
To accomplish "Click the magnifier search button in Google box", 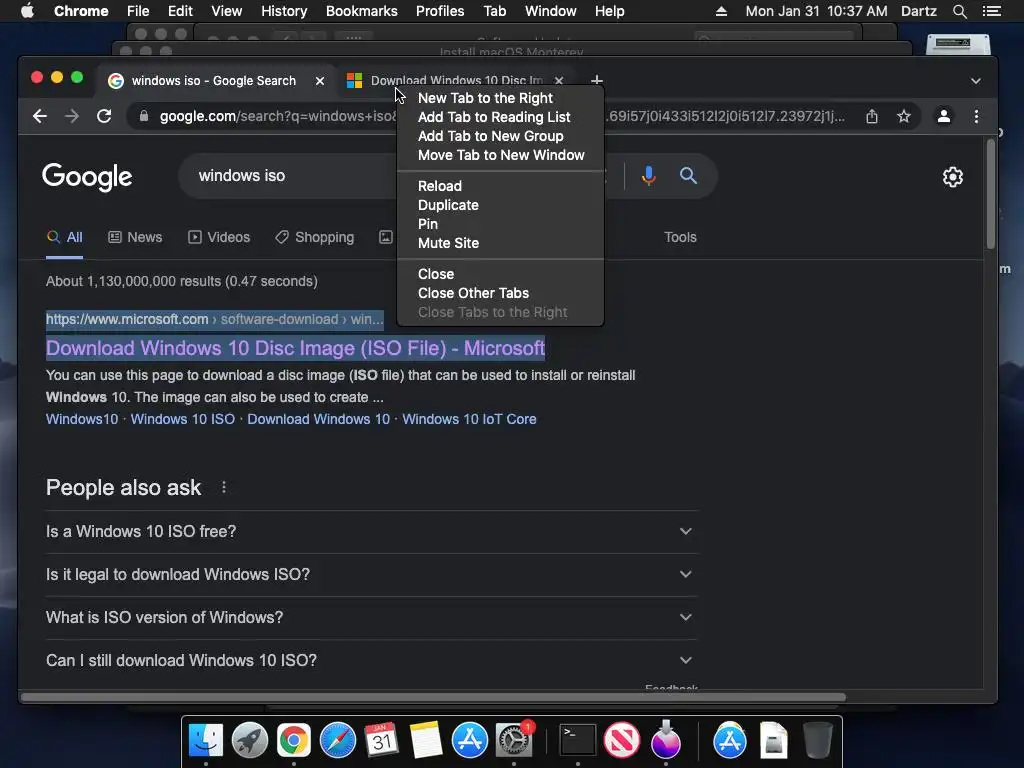I will click(688, 176).
